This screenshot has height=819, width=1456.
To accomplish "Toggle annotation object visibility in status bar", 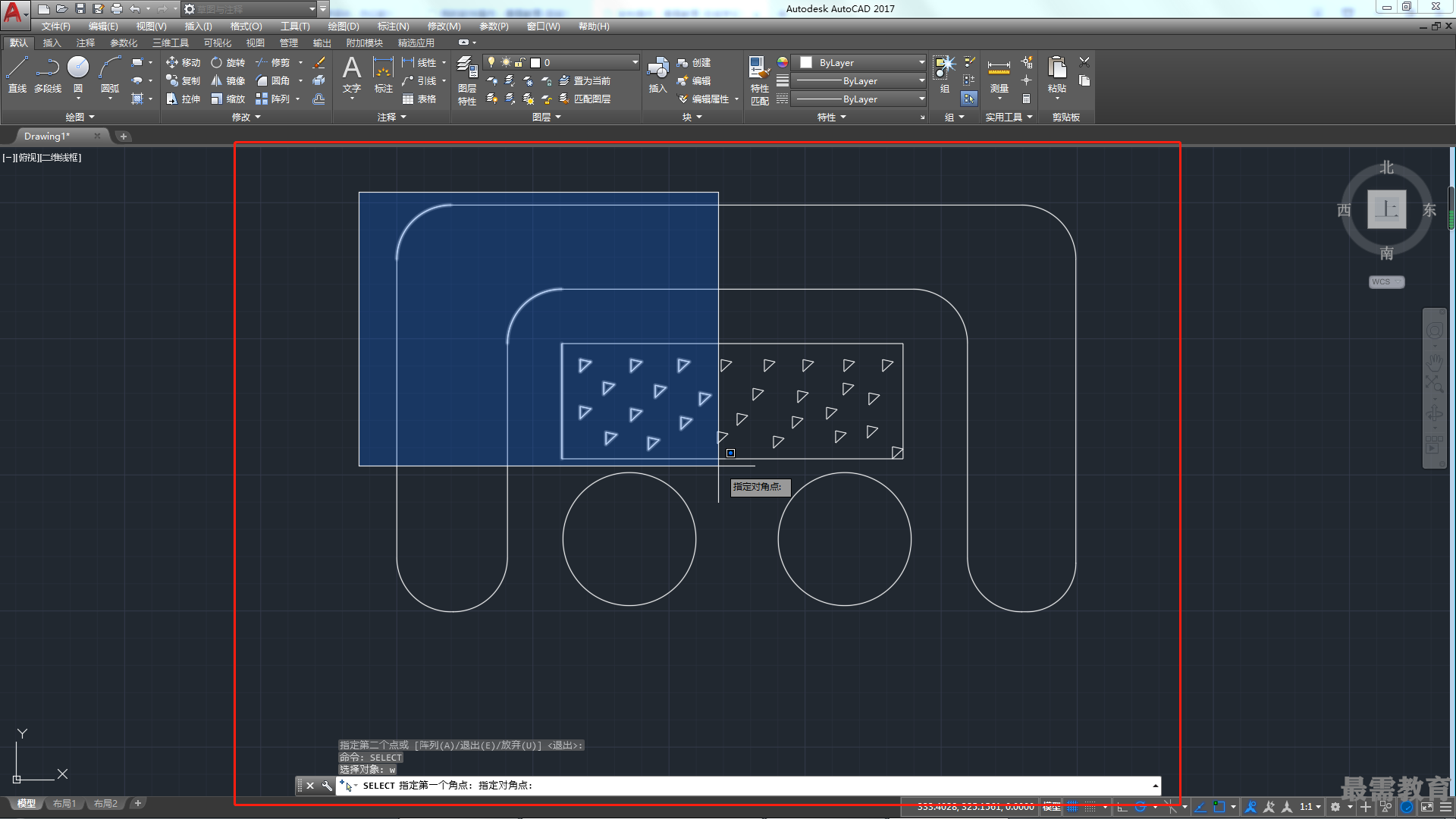I will (x=1251, y=807).
